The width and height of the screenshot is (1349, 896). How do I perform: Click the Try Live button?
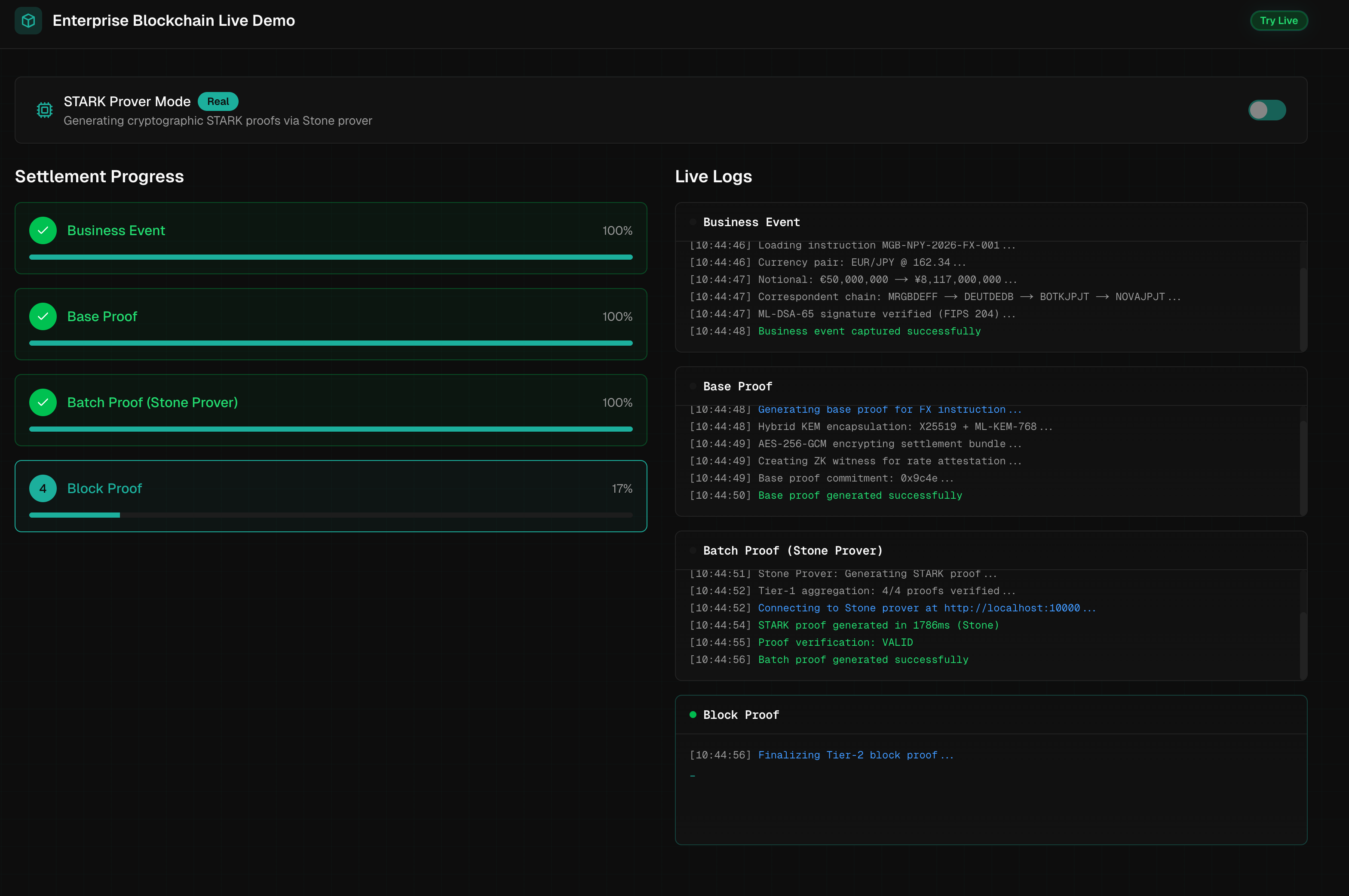click(1279, 21)
